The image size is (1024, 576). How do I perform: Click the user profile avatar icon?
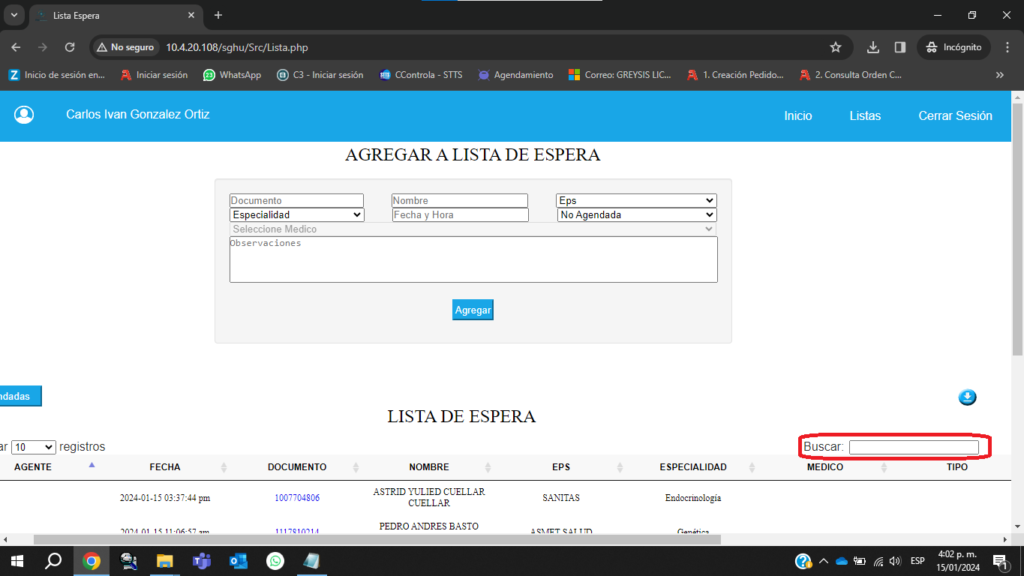tap(24, 115)
